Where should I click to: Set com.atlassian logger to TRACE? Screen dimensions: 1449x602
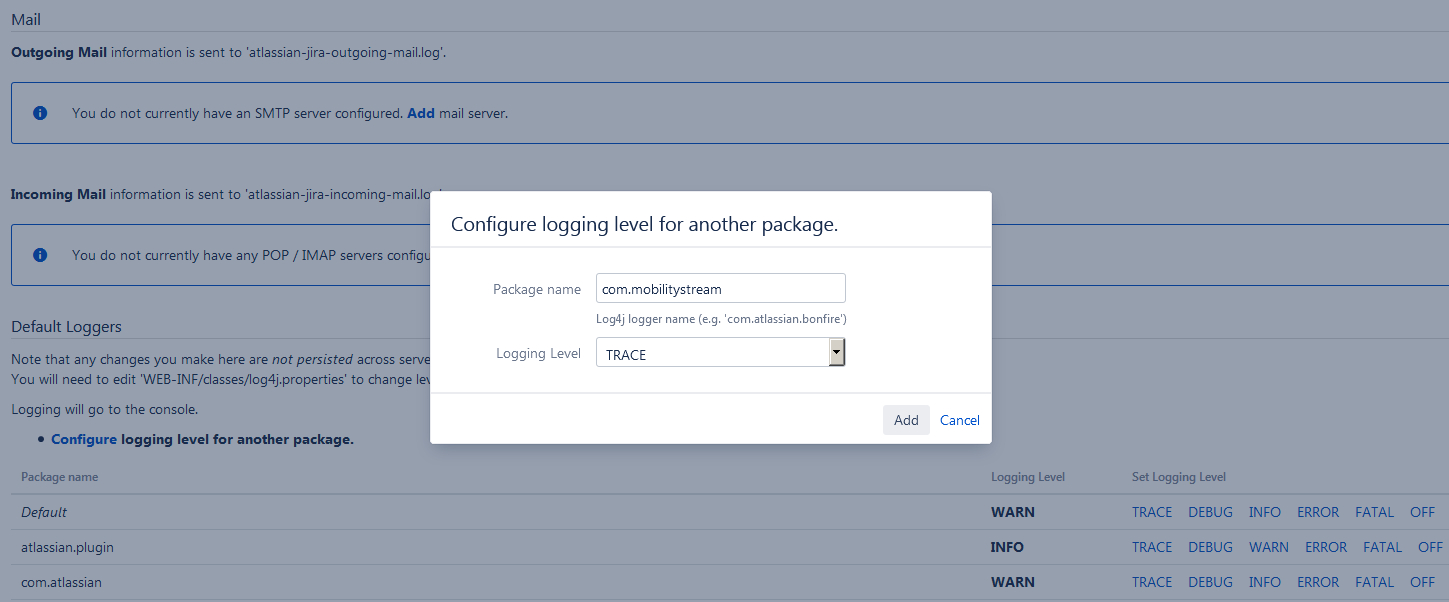coord(1151,582)
